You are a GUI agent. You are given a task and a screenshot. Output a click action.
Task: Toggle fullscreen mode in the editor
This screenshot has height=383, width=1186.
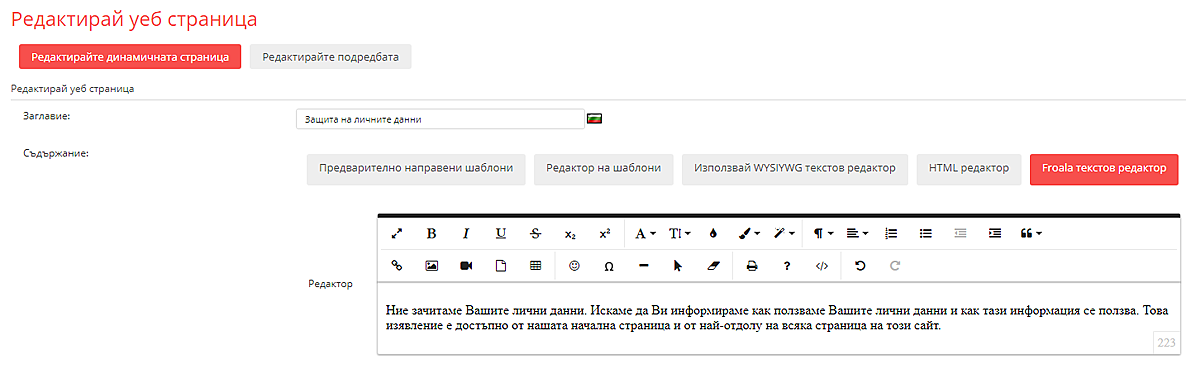tap(396, 234)
